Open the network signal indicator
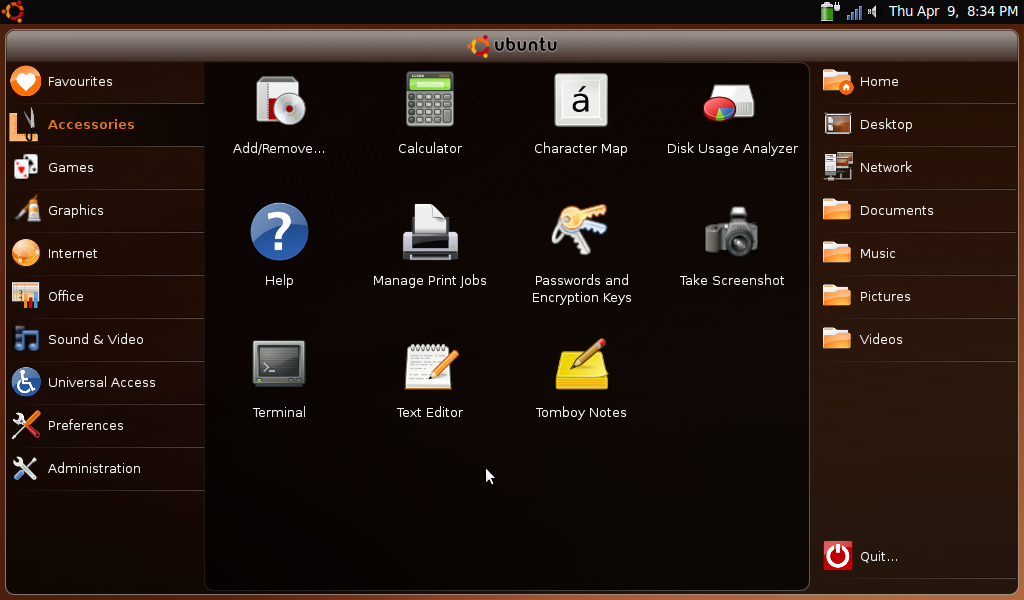The image size is (1024, 600). pos(854,12)
